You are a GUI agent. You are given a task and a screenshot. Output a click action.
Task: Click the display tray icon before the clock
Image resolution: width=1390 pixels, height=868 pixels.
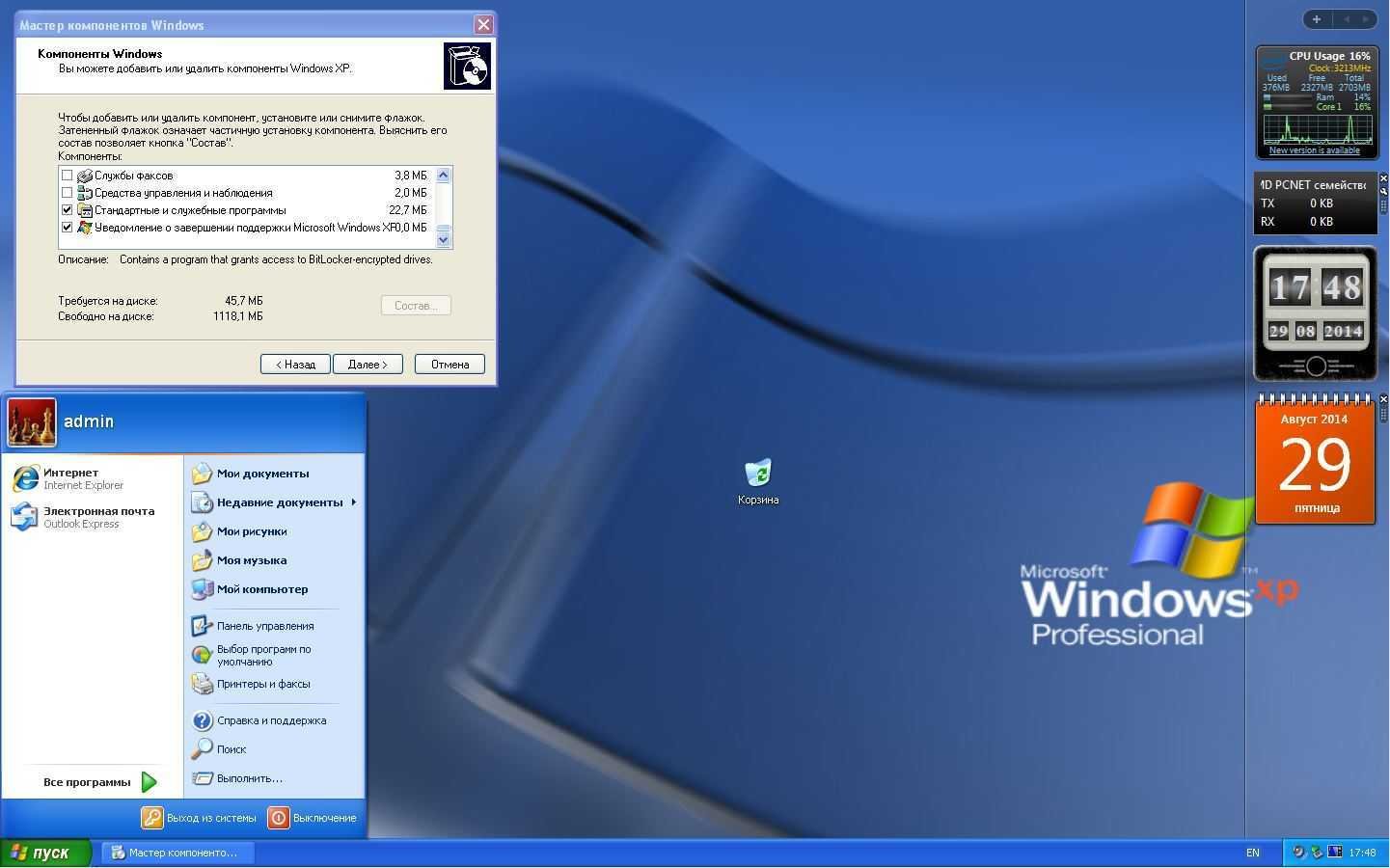pos(1335,853)
